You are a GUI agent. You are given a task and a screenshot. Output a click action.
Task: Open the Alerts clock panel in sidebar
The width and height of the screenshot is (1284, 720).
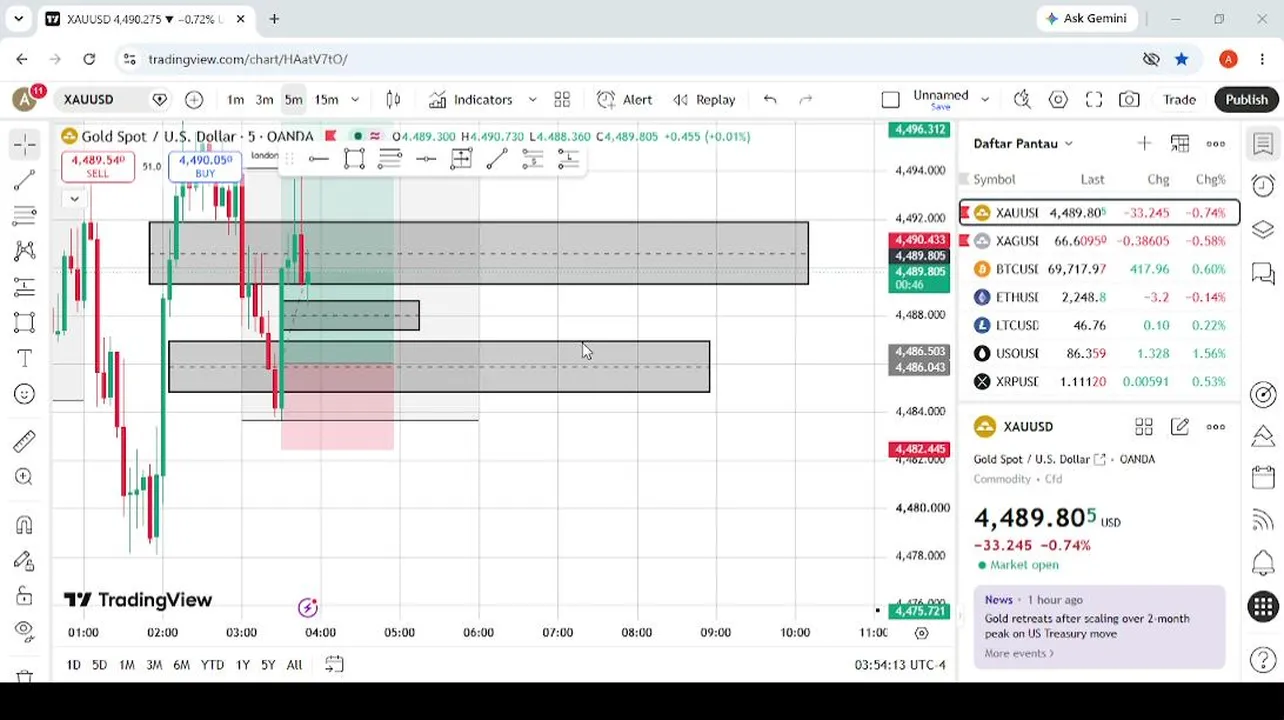(1263, 186)
